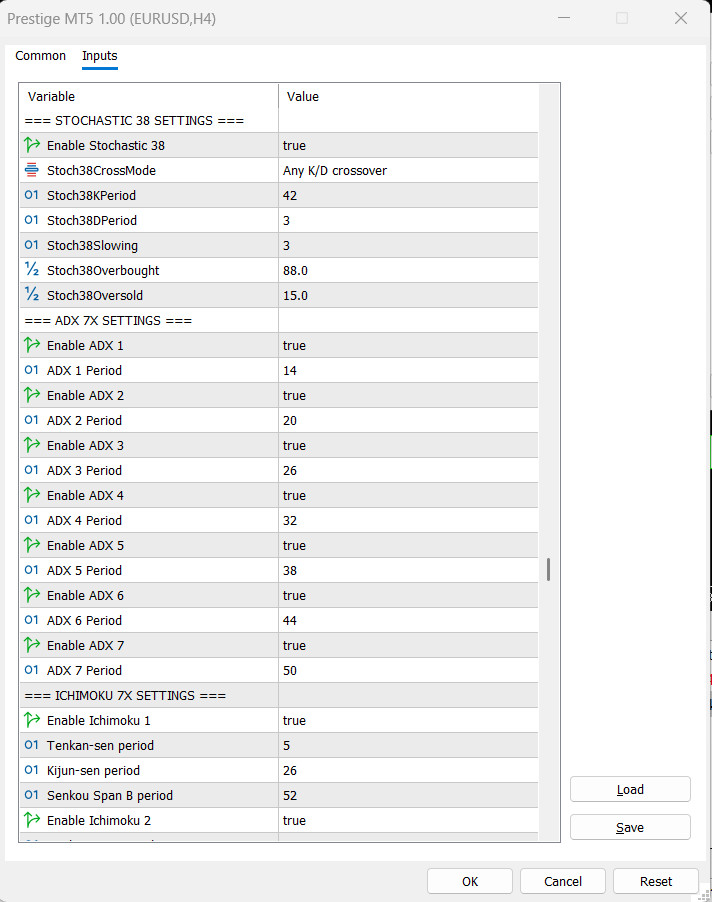Click the boolean icon beside Enable Stochastic 38
This screenshot has height=902, width=712.
pyautogui.click(x=32, y=146)
